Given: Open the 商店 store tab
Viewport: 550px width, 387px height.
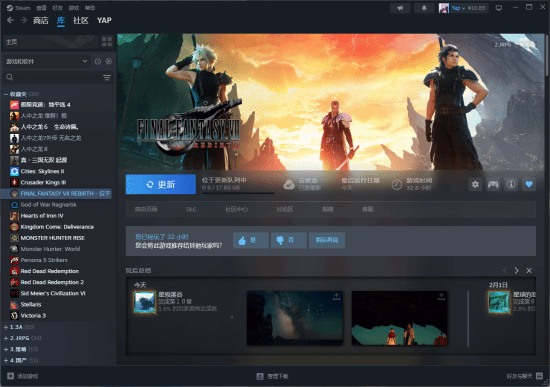Looking at the screenshot, I should pyautogui.click(x=41, y=20).
